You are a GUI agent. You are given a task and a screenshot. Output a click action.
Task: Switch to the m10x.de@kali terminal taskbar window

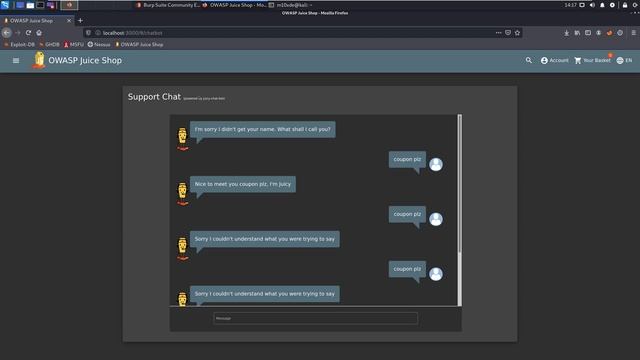(290, 5)
